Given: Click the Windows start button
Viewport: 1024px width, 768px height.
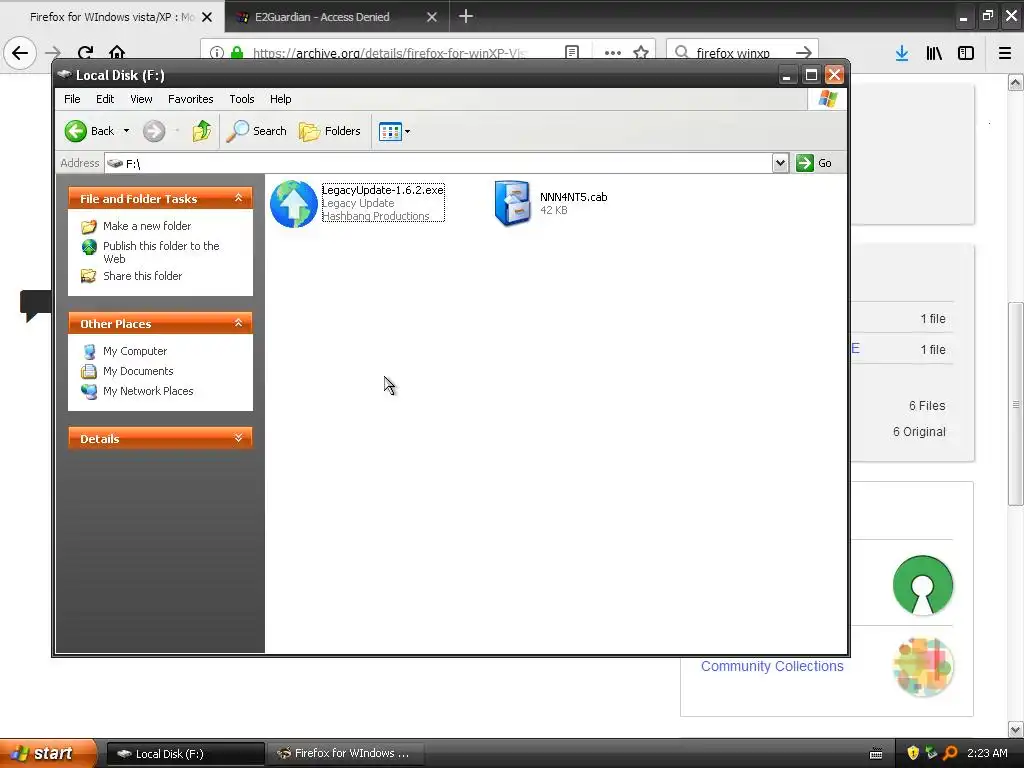Looking at the screenshot, I should click(48, 753).
